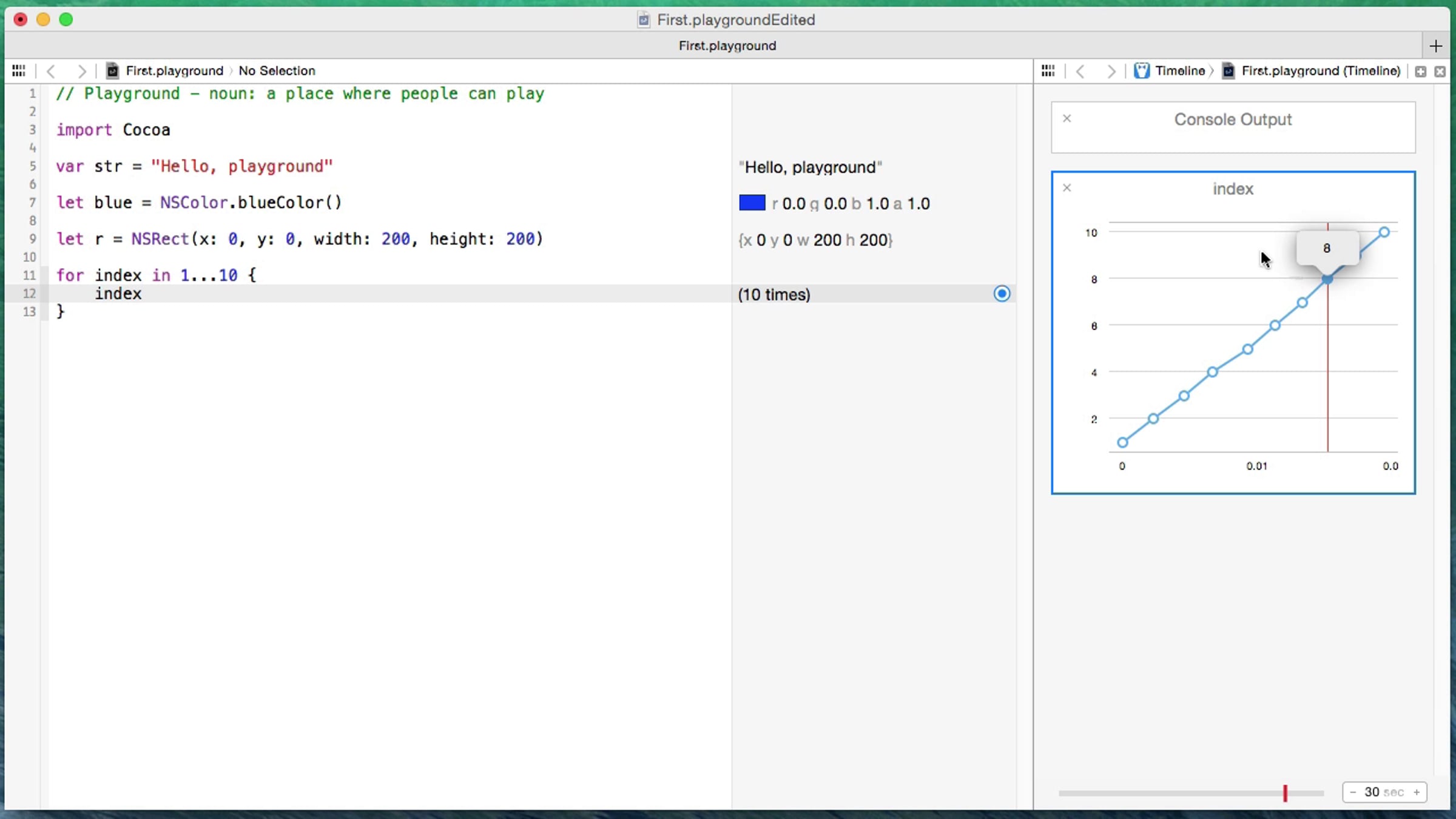Go back in editor navigation history
This screenshot has width=1456, height=819.
(52, 71)
